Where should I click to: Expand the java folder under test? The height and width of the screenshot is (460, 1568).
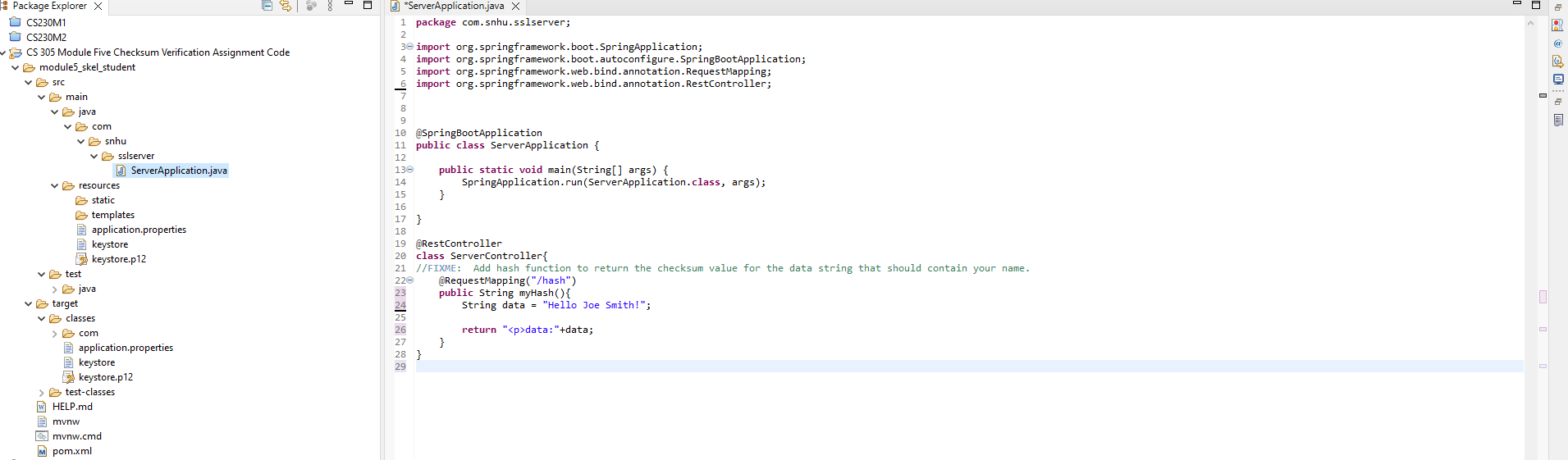pyautogui.click(x=55, y=289)
